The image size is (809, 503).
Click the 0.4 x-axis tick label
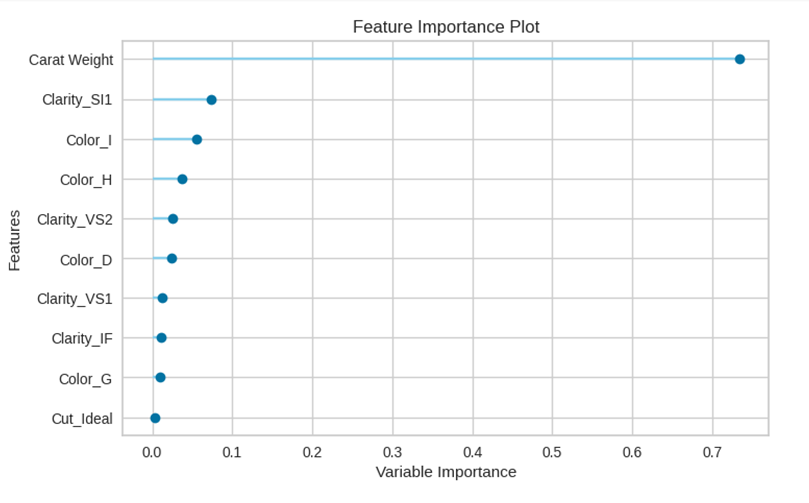[x=472, y=452]
